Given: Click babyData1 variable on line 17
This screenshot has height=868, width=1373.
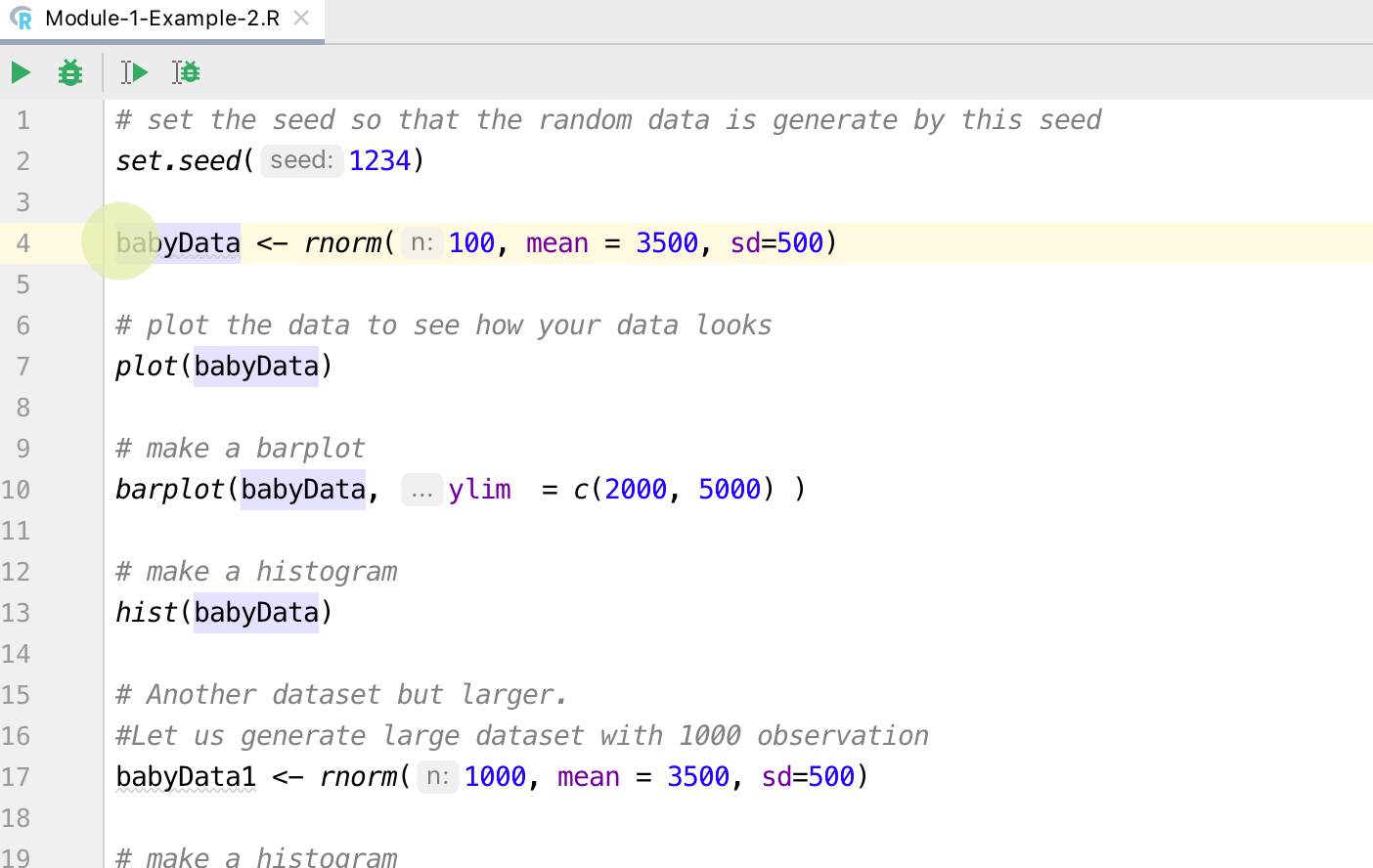Looking at the screenshot, I should point(186,777).
